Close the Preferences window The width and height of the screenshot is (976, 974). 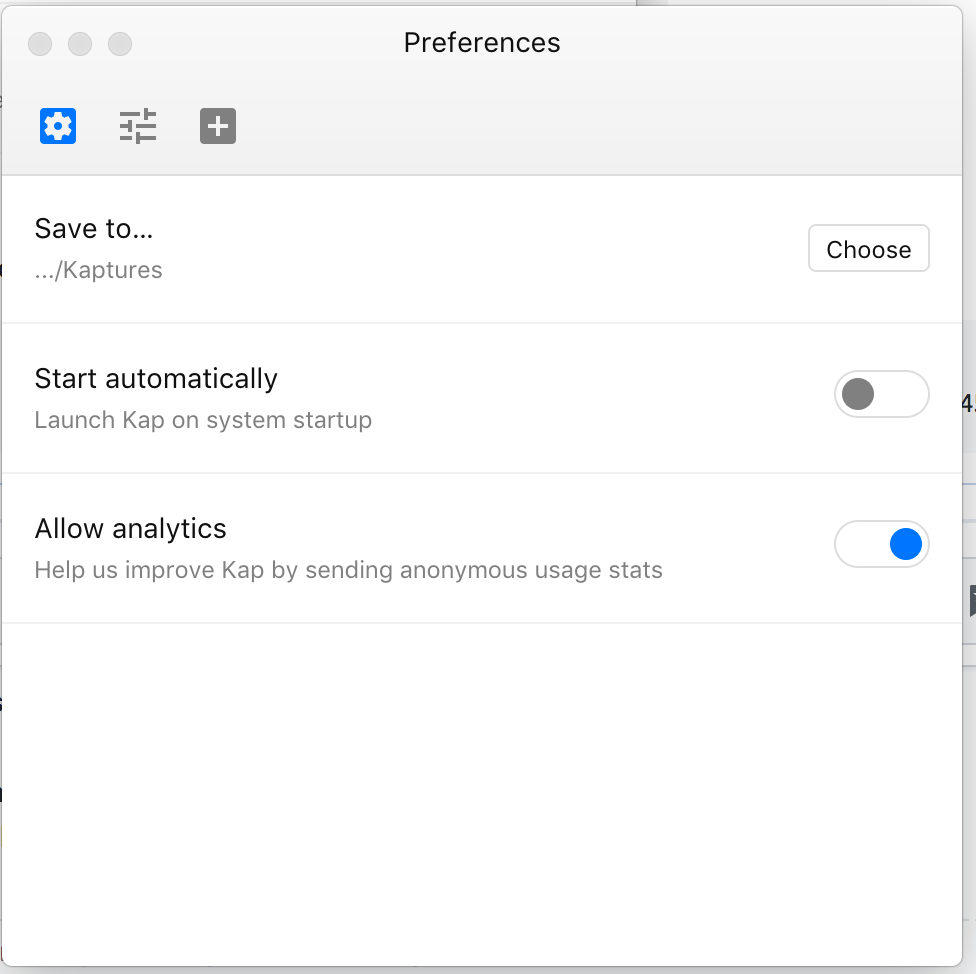(40, 44)
